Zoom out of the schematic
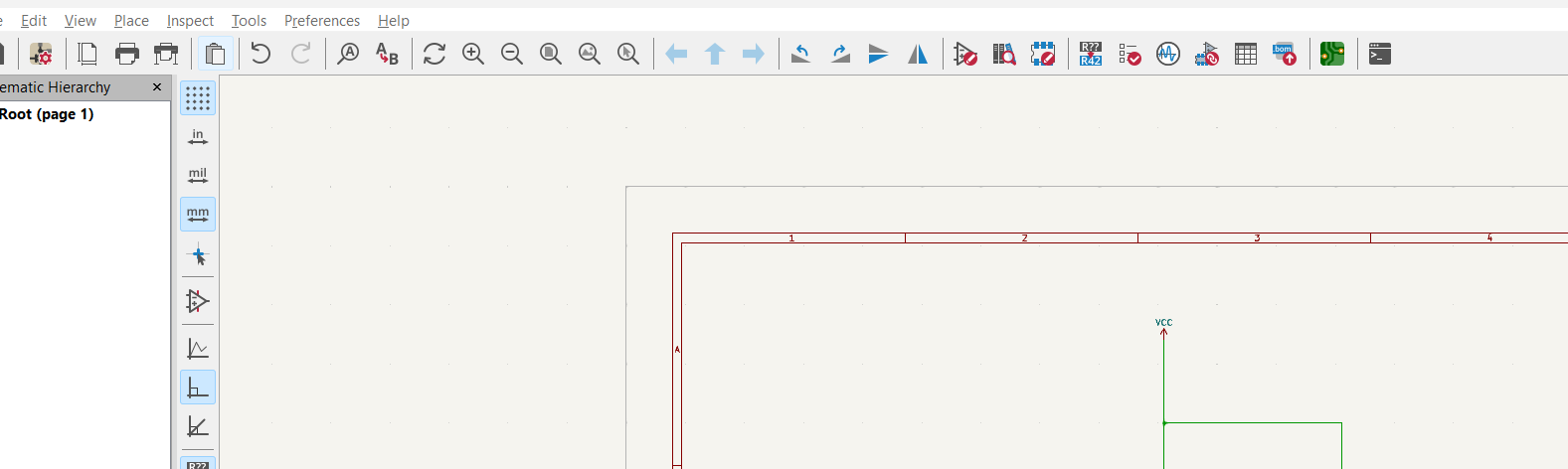1568x469 pixels. point(512,54)
